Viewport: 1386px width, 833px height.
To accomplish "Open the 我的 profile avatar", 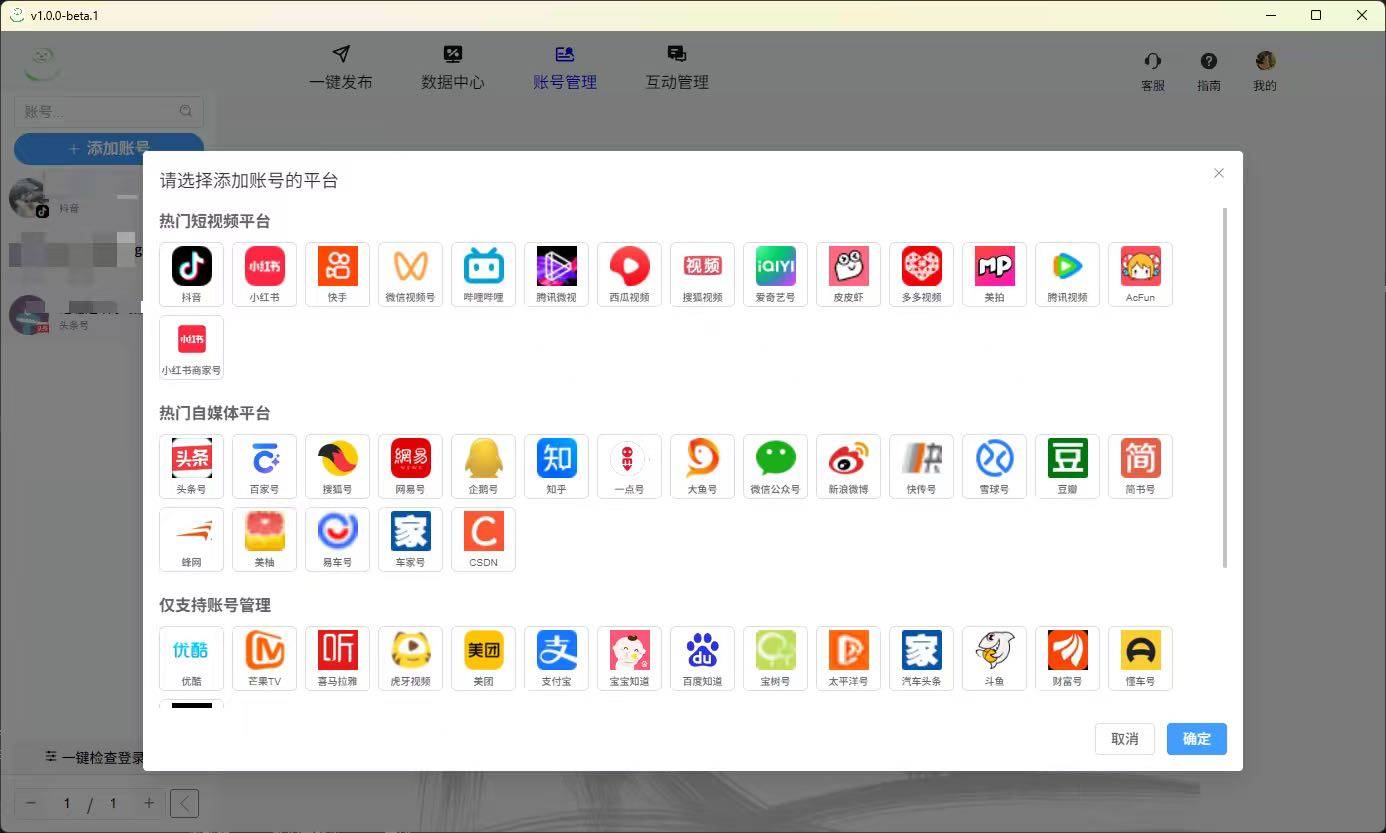I will (x=1265, y=72).
